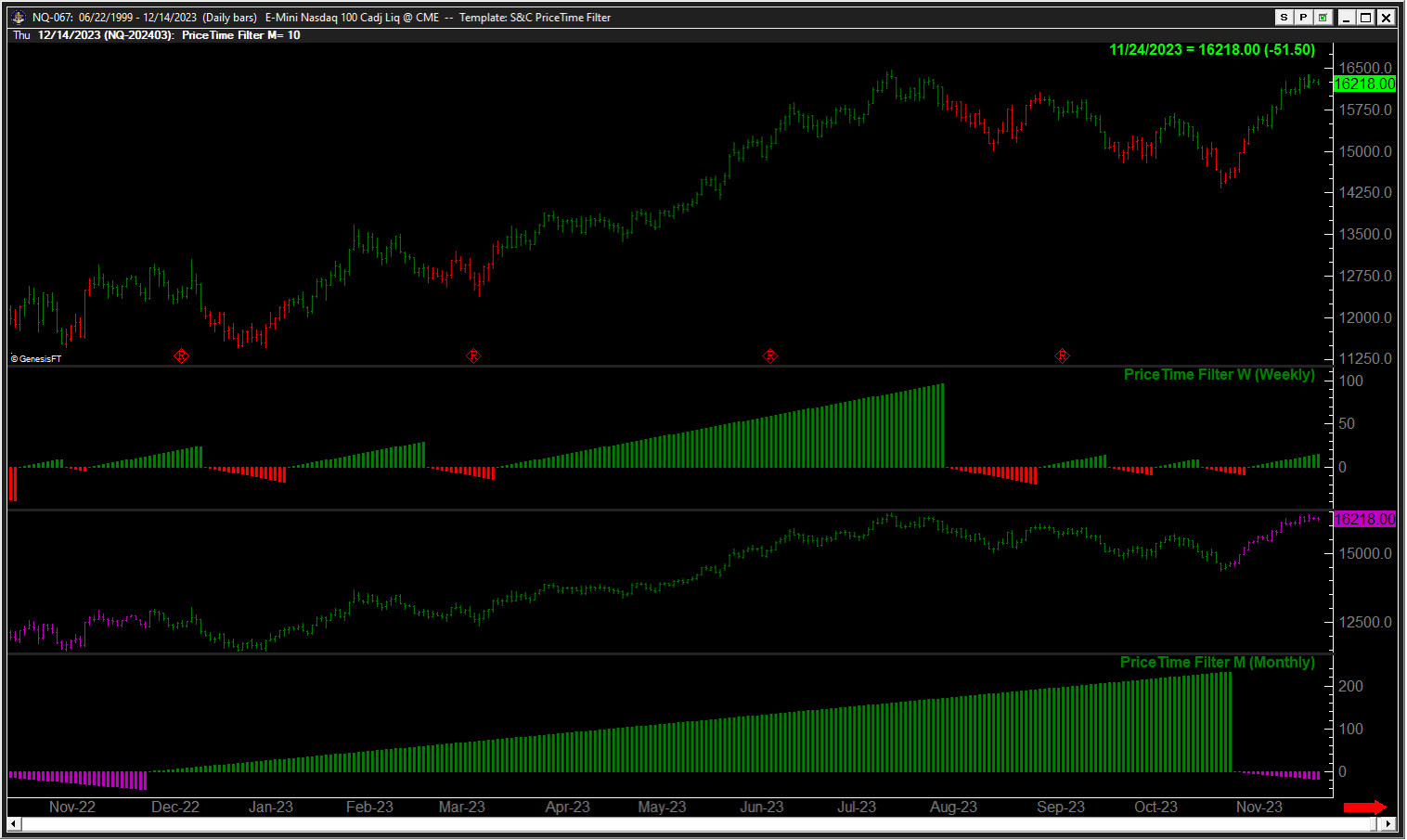Click the red arrow to jump to the latest bars
Viewport: 1407px width, 840px height.
coord(1365,807)
